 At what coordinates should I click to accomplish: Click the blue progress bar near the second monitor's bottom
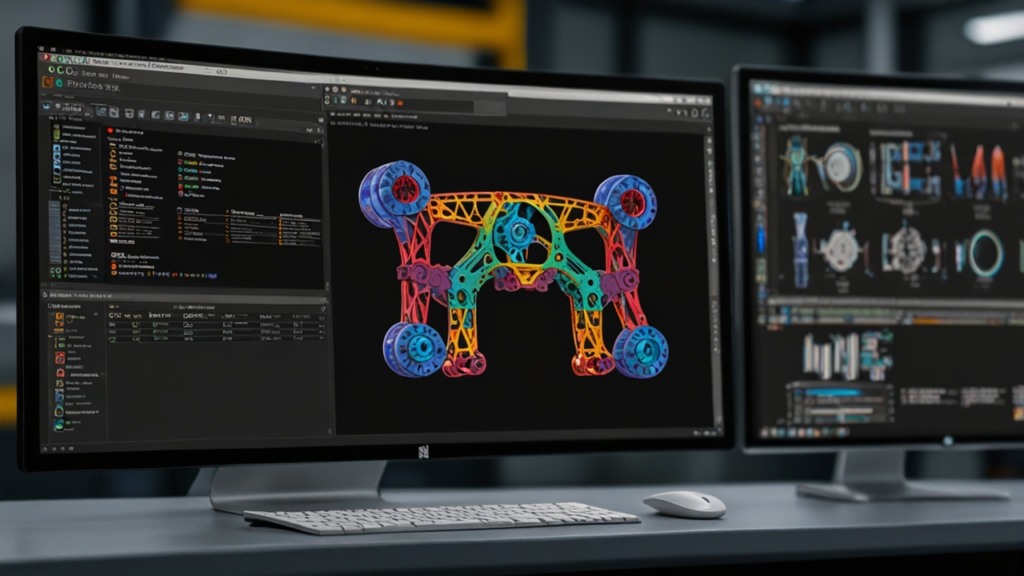(x=833, y=392)
